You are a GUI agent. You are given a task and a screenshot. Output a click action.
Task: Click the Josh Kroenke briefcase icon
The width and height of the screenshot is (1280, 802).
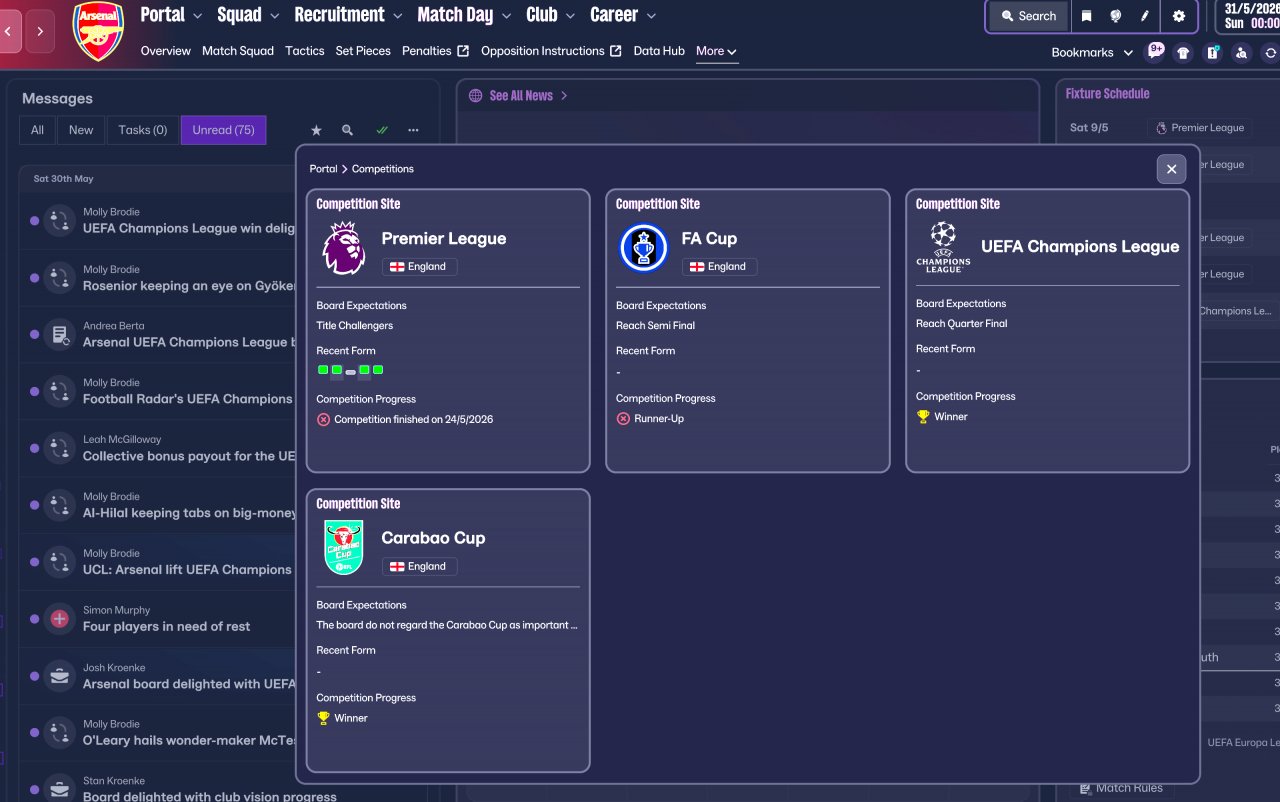[x=59, y=676]
